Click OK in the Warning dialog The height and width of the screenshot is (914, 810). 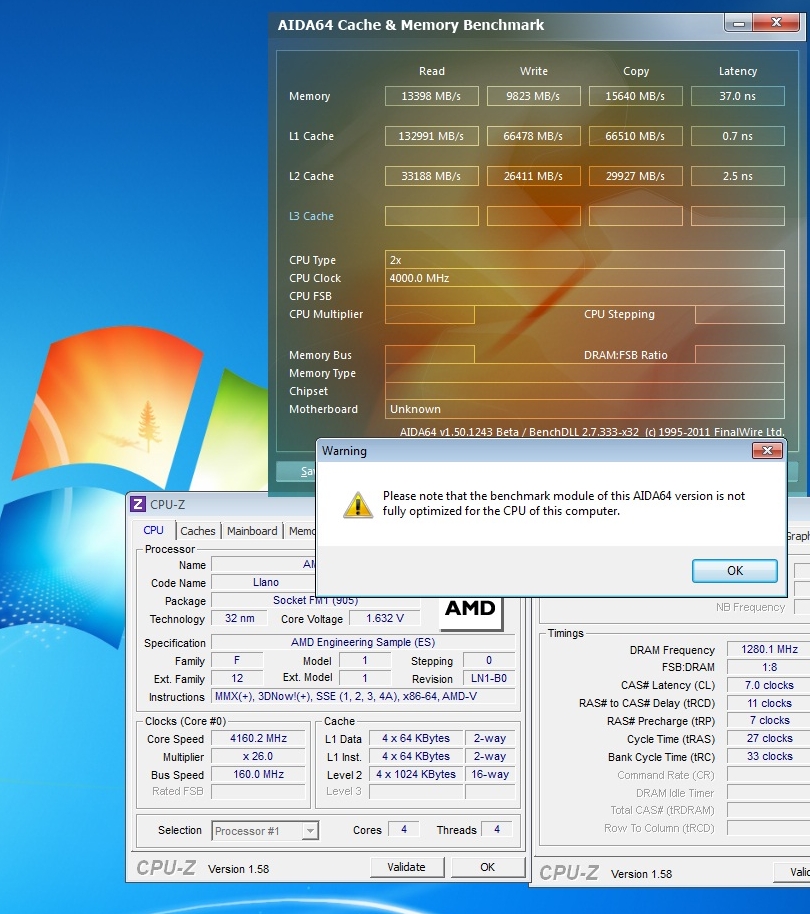coord(734,571)
